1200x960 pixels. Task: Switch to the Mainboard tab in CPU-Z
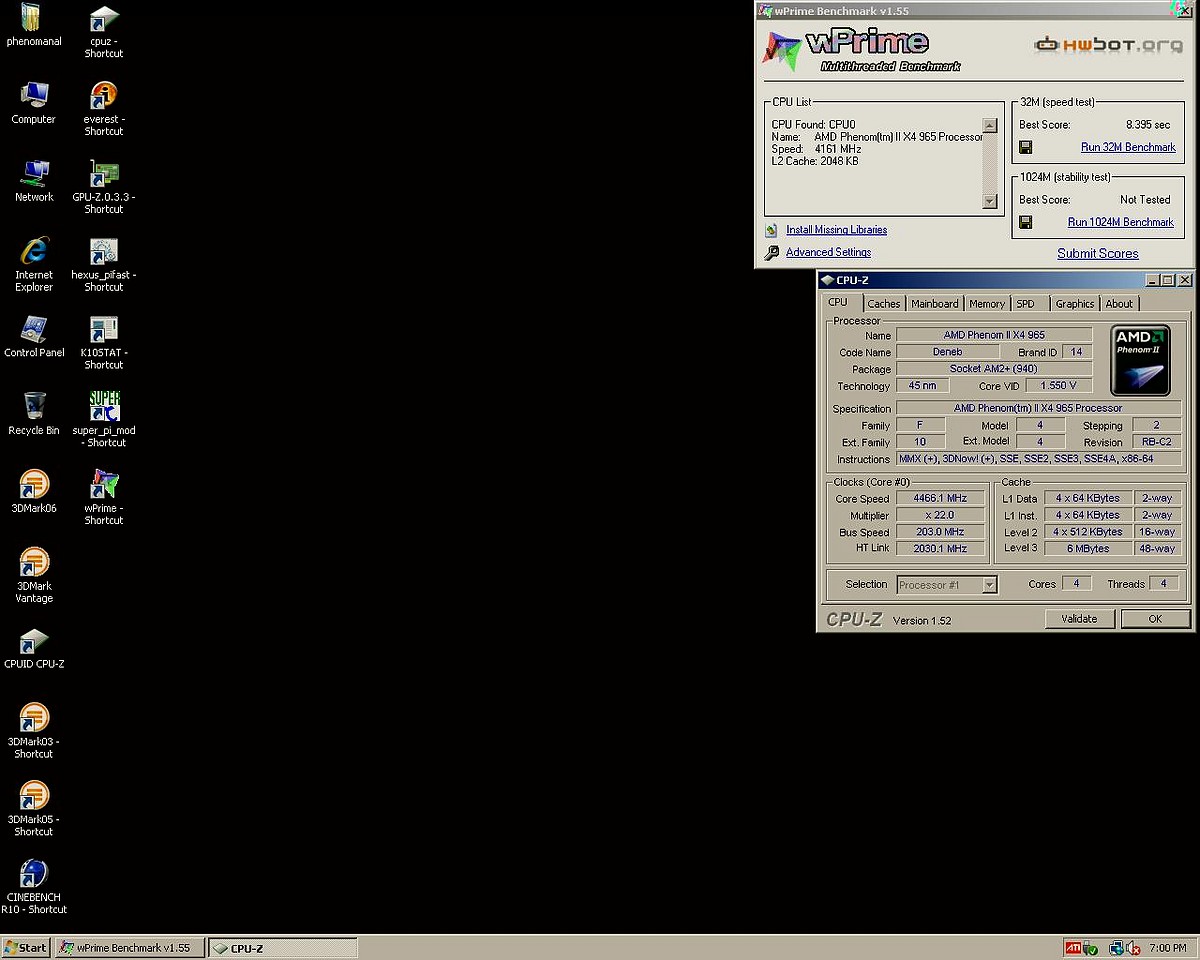click(x=934, y=304)
